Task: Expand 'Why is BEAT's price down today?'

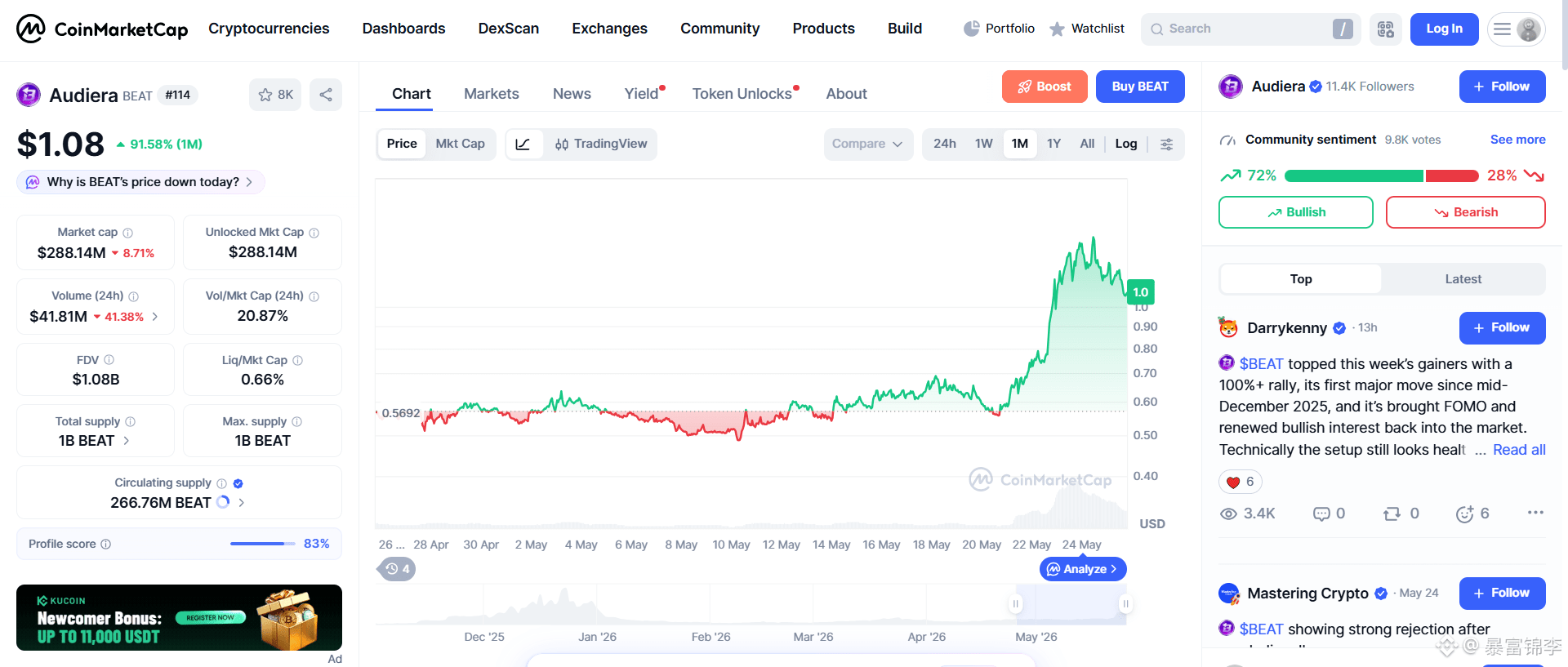Action: tap(140, 182)
